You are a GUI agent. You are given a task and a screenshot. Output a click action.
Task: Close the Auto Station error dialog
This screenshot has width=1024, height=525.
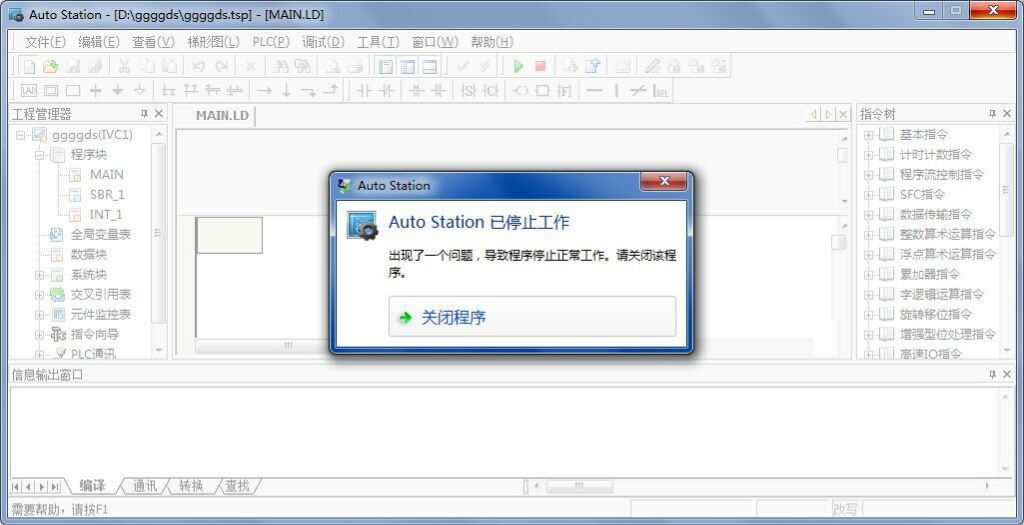[x=664, y=182]
